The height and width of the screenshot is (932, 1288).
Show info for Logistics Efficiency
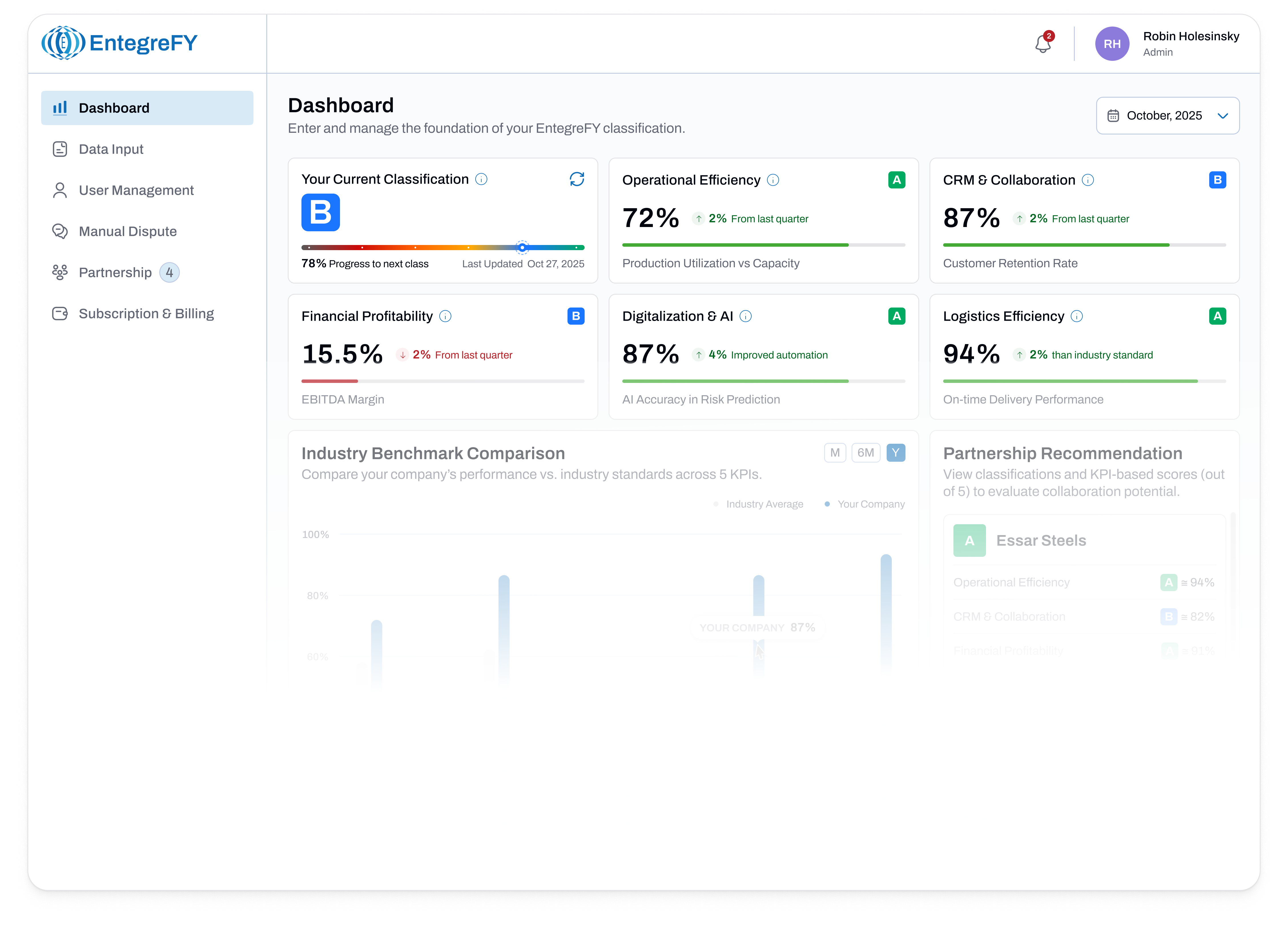(1076, 316)
